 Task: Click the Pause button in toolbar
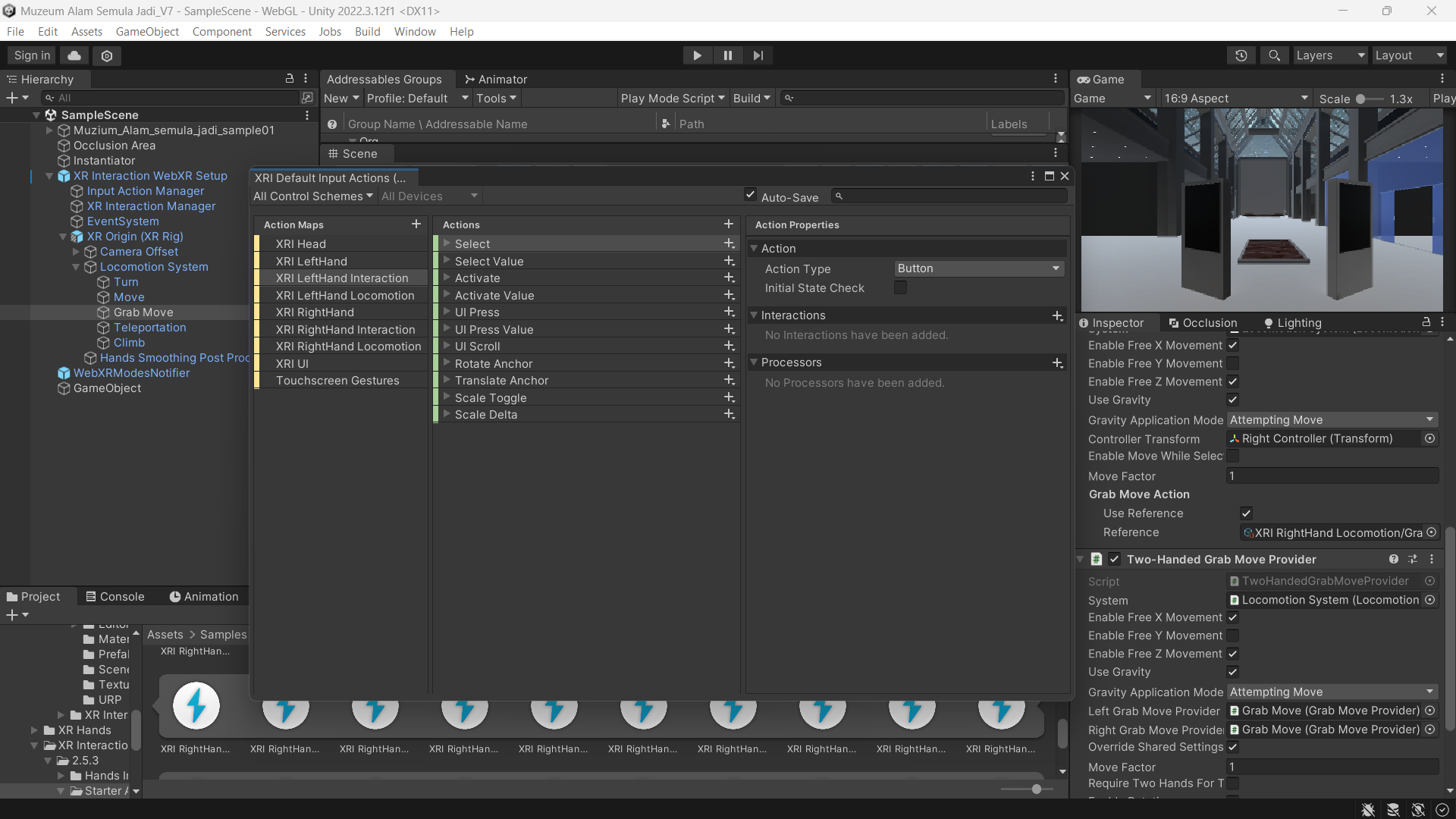pos(727,55)
